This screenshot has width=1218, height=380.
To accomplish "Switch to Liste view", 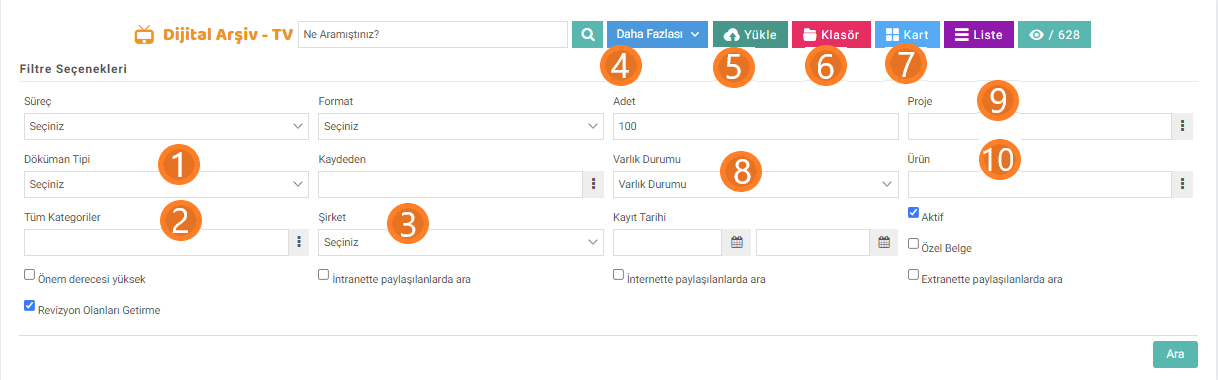I will click(x=978, y=34).
